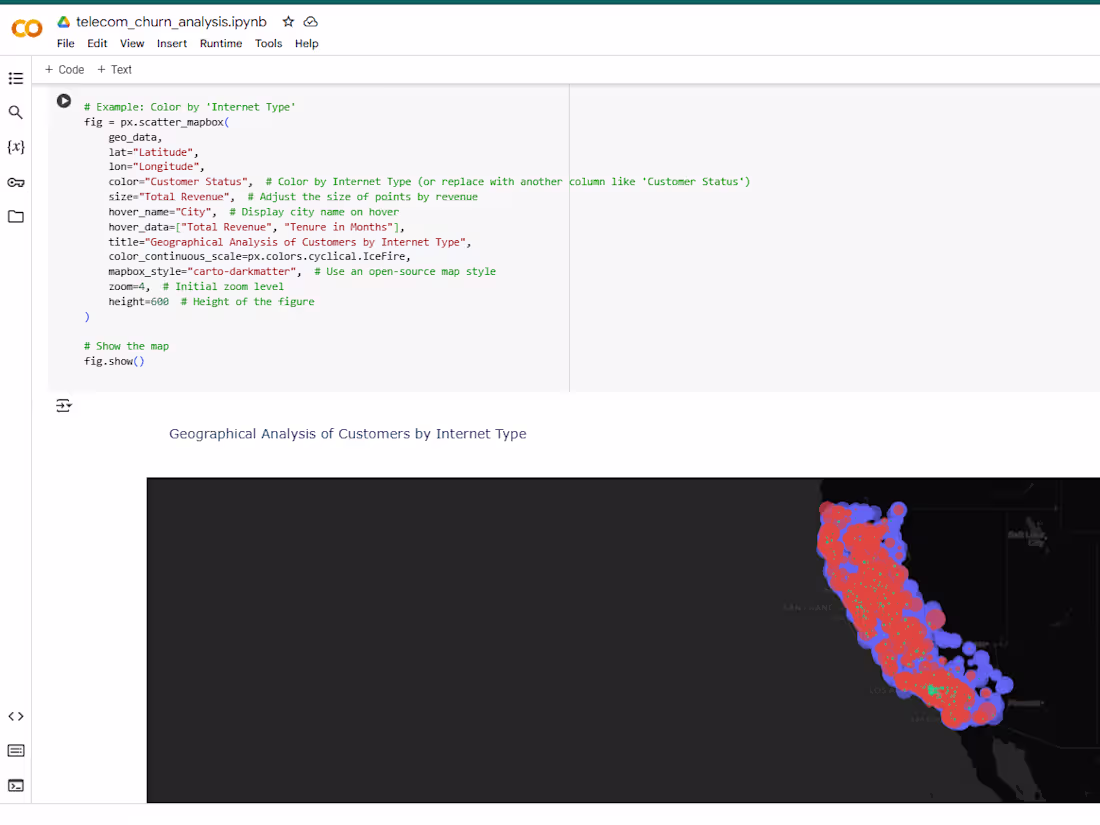Open the variables inspector panel
This screenshot has height=825, width=1100.
click(15, 147)
